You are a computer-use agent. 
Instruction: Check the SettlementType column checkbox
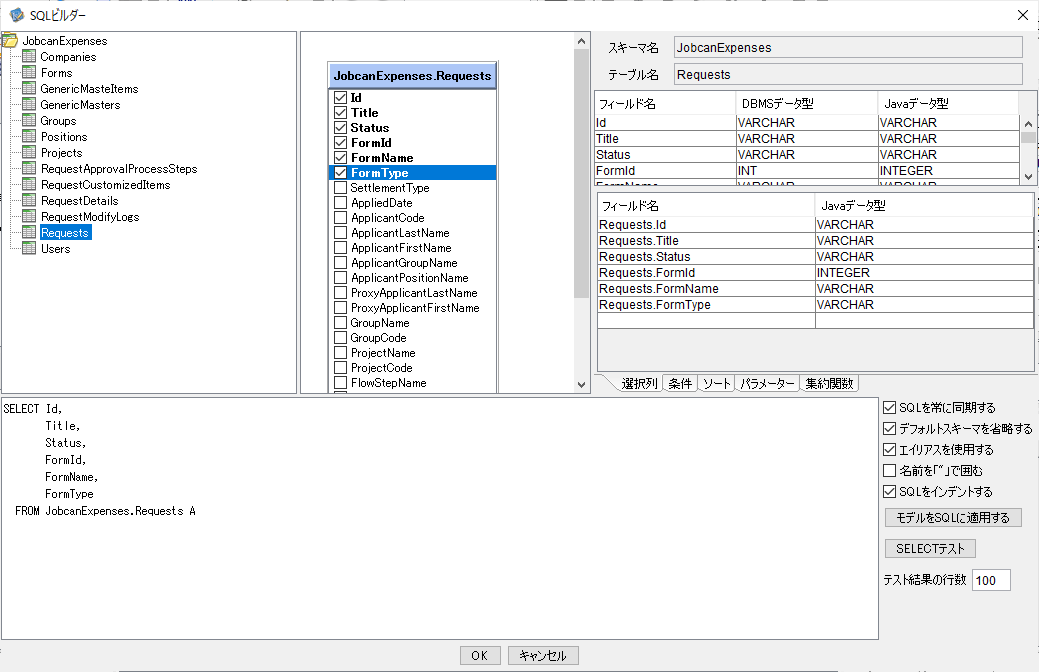(341, 188)
